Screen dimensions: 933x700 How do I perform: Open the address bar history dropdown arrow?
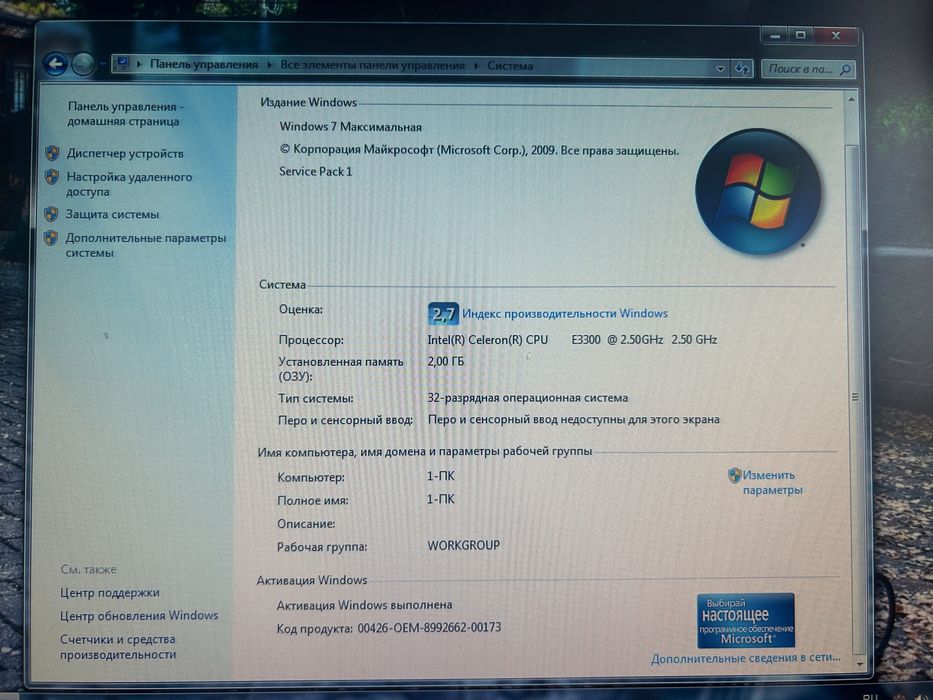pyautogui.click(x=720, y=68)
